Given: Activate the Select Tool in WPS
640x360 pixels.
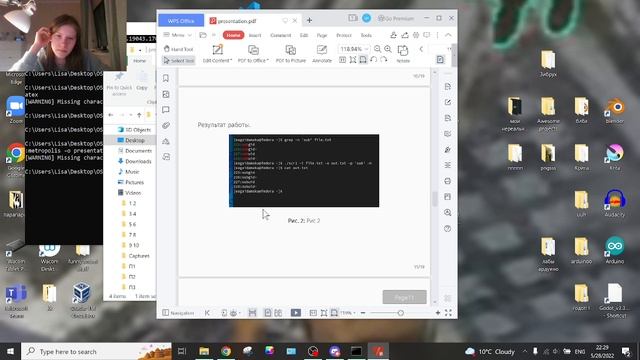Looking at the screenshot, I should 178,60.
